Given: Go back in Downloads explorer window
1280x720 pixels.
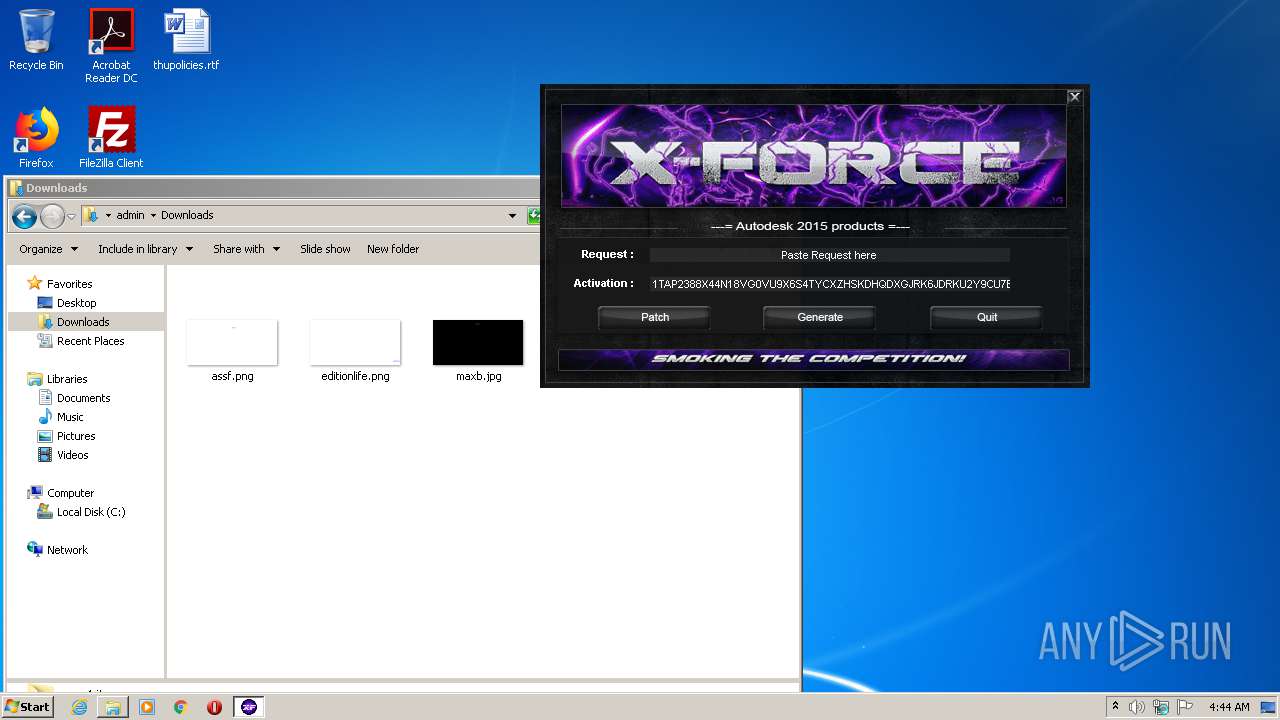Looking at the screenshot, I should point(25,215).
